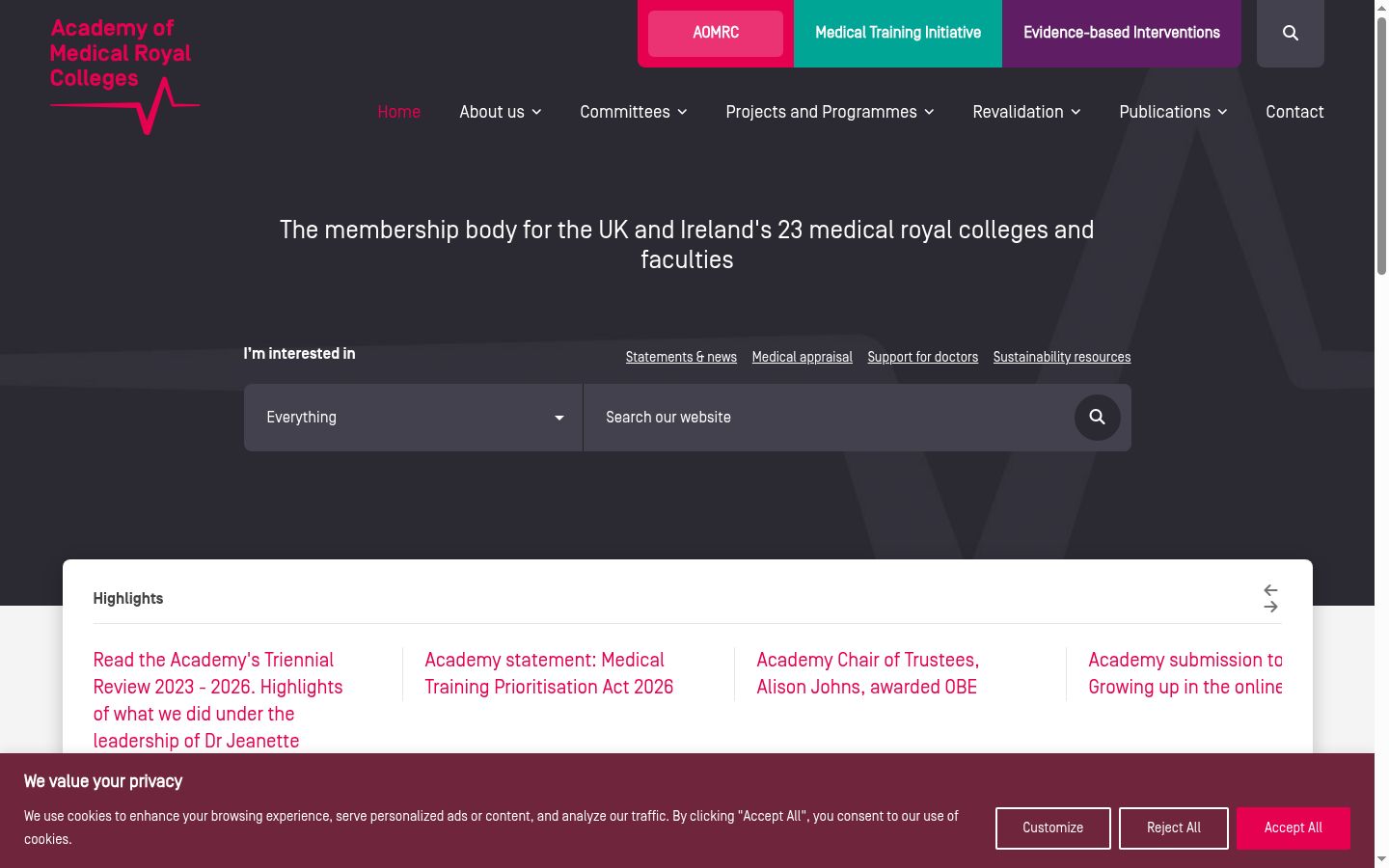Open Support for doctors link
Image resolution: width=1389 pixels, height=868 pixels.
click(922, 357)
